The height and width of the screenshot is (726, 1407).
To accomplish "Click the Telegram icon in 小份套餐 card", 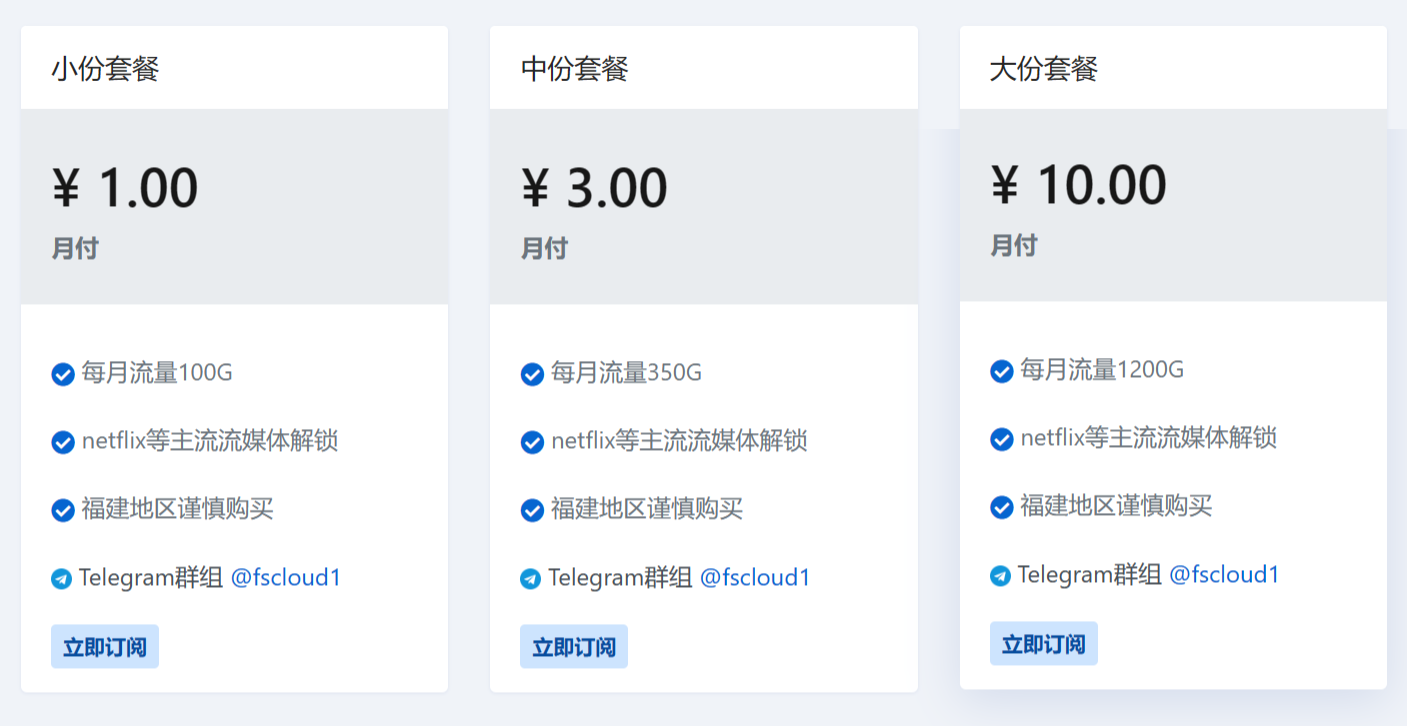I will click(x=62, y=578).
